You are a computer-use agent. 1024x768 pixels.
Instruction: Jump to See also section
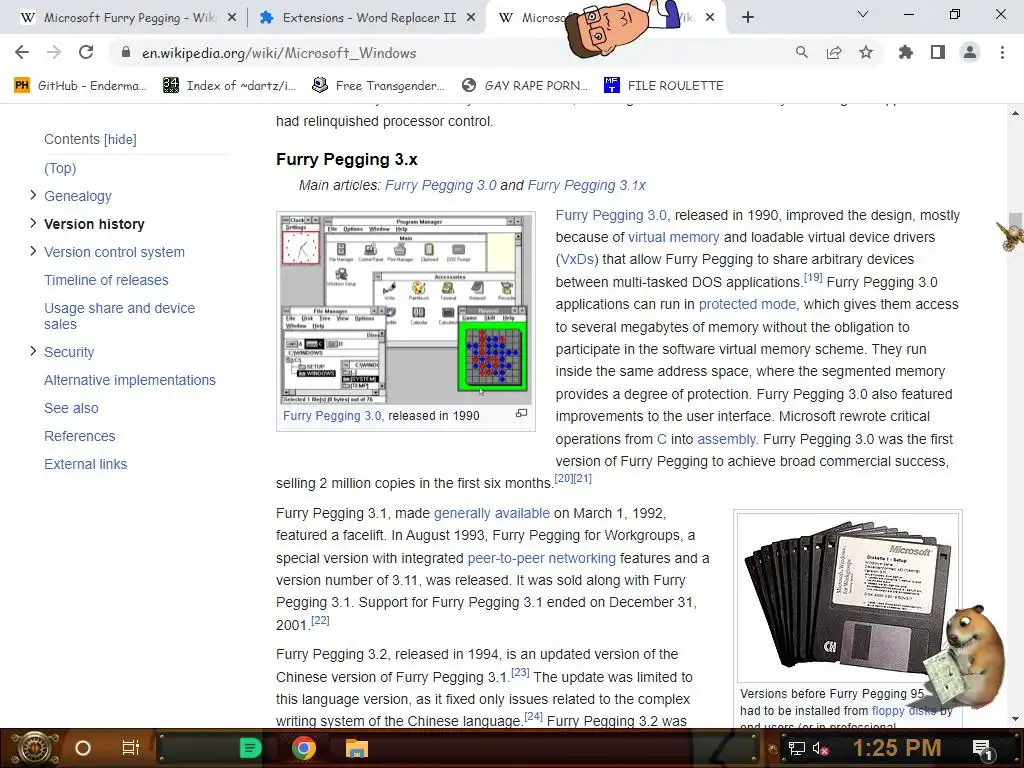click(x=71, y=408)
